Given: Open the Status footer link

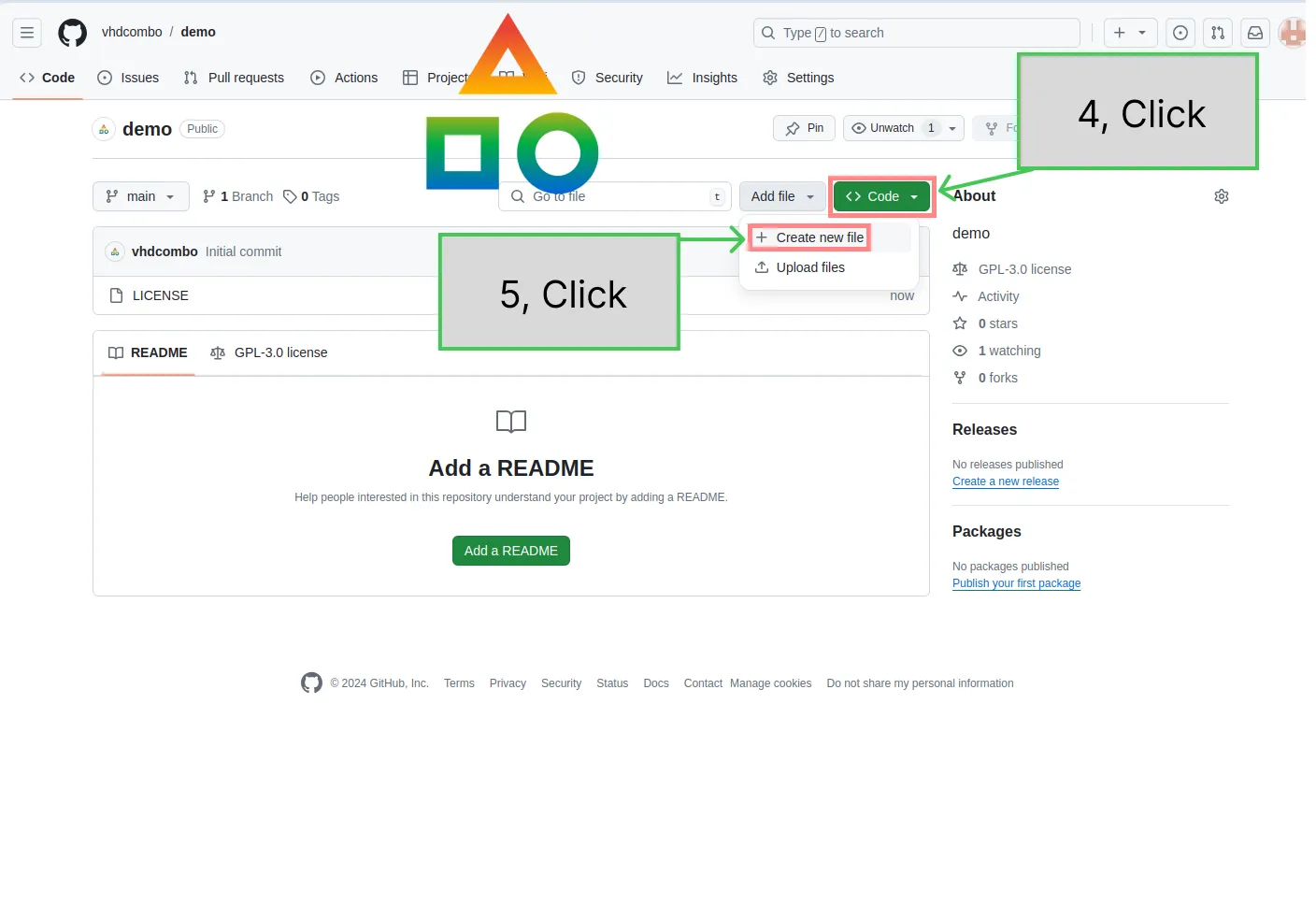Looking at the screenshot, I should 612,683.
